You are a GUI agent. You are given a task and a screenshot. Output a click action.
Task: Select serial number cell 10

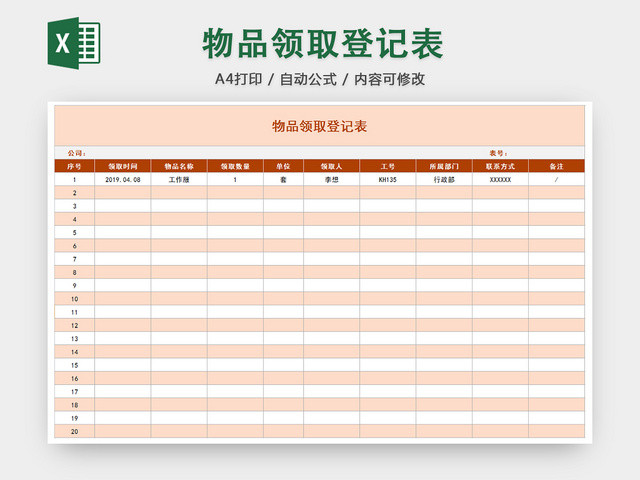coord(74,299)
